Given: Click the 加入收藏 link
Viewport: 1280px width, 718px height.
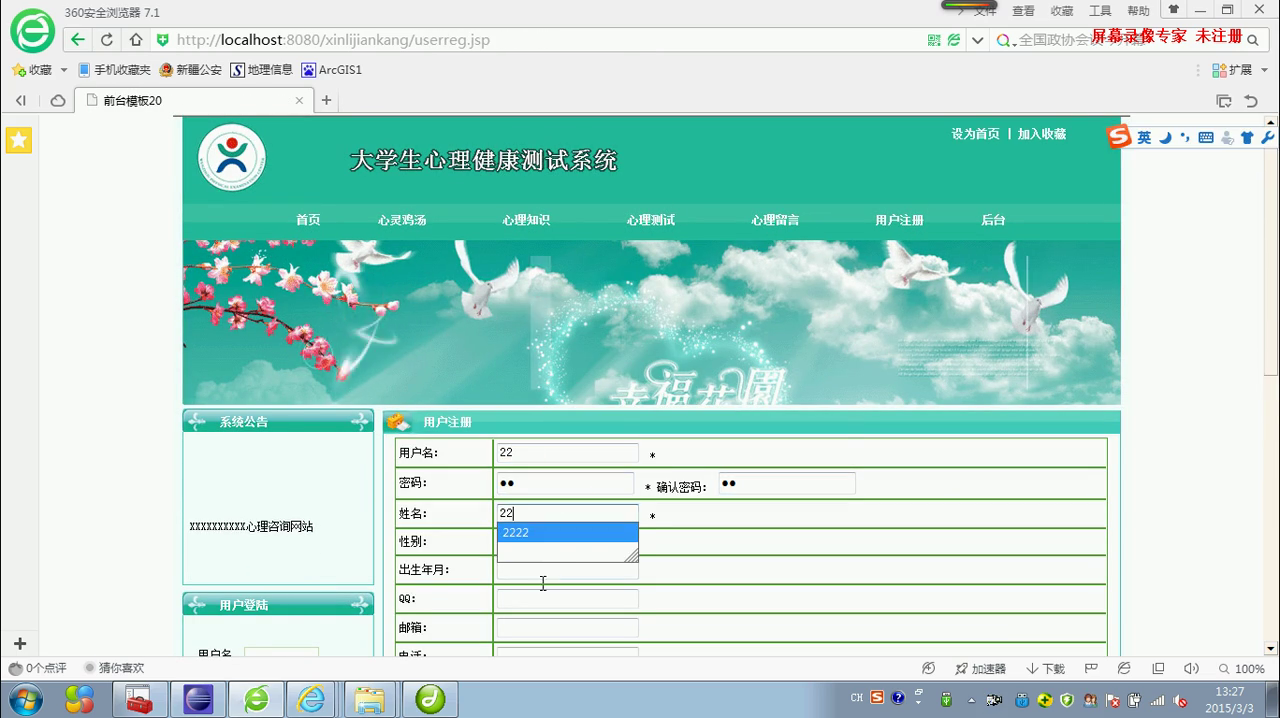Looking at the screenshot, I should click(1042, 134).
